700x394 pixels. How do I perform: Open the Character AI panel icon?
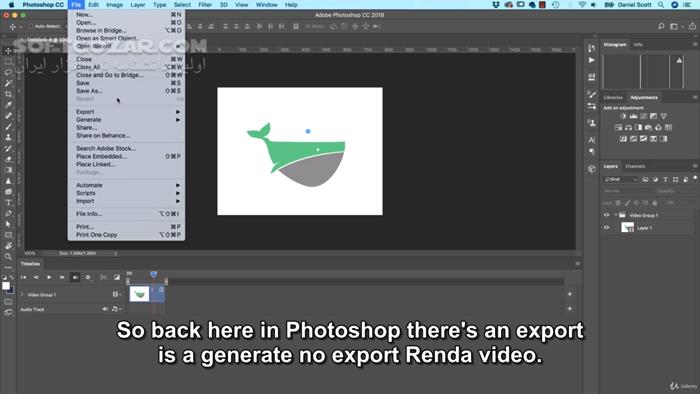(592, 140)
